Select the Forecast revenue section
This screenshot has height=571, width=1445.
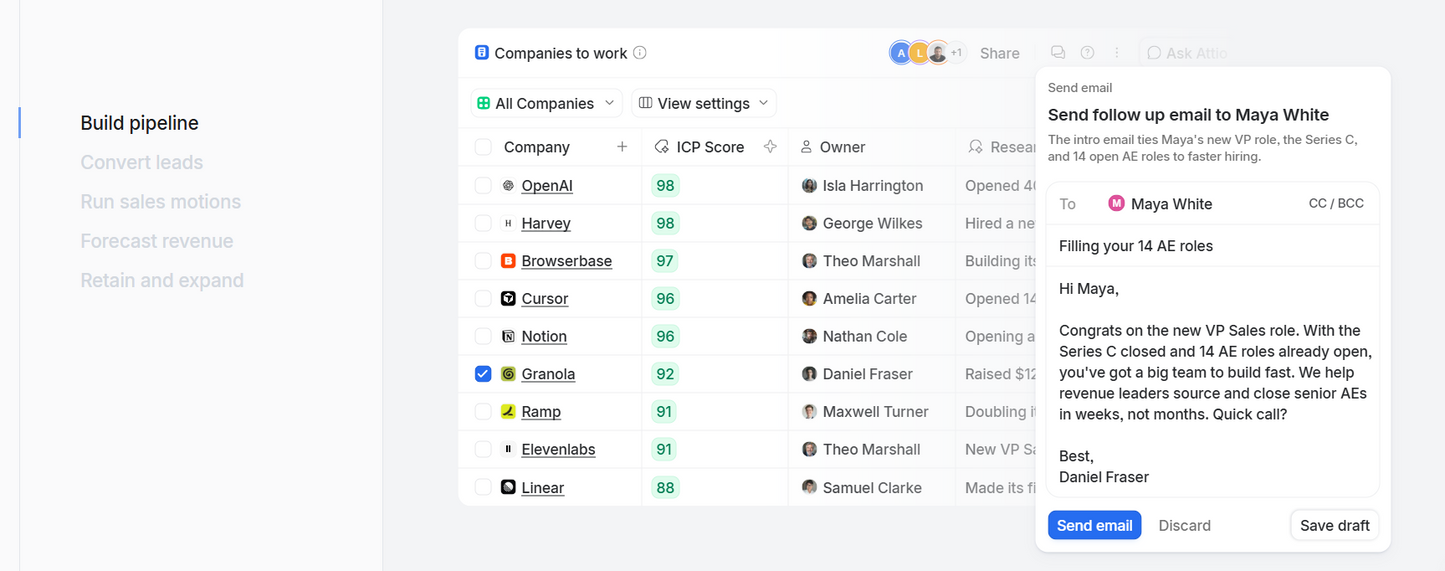pos(157,241)
